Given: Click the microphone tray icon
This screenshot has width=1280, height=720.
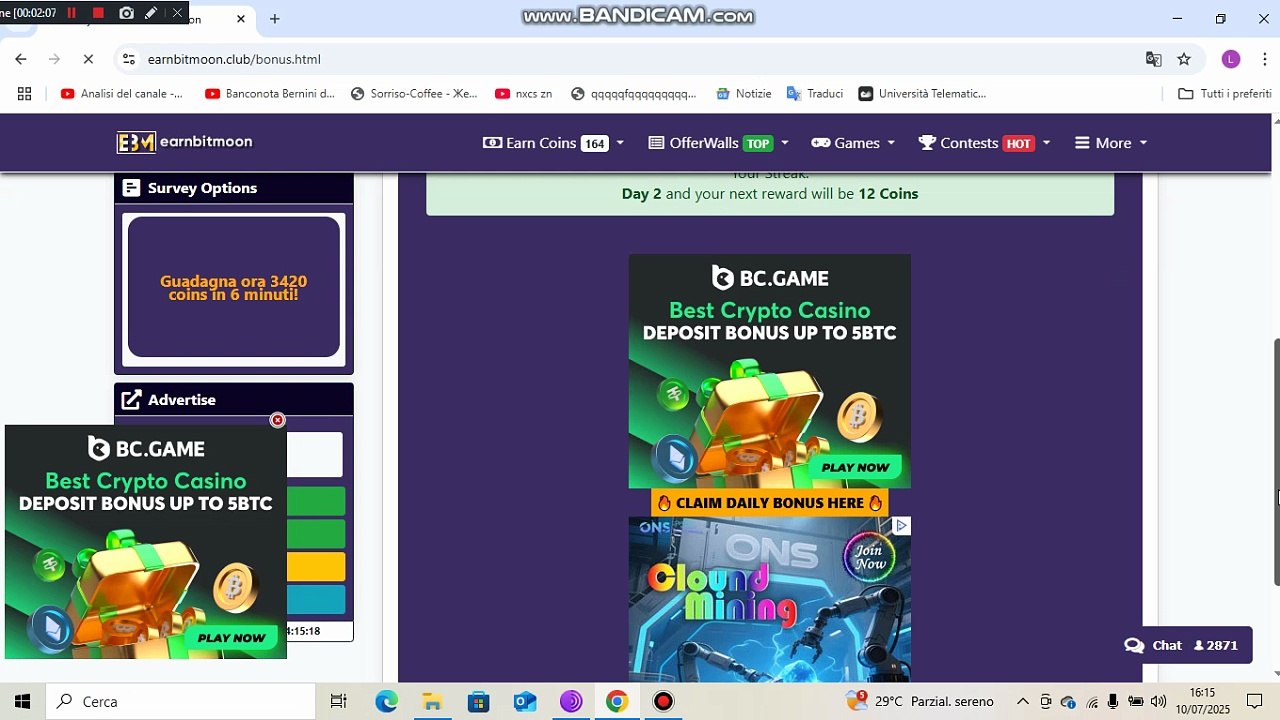Looking at the screenshot, I should (x=1113, y=702).
